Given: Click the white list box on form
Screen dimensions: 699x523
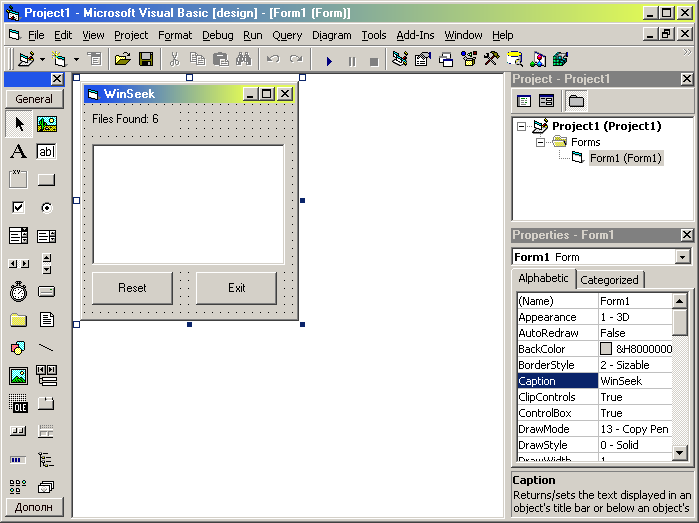Looking at the screenshot, I should point(188,204).
